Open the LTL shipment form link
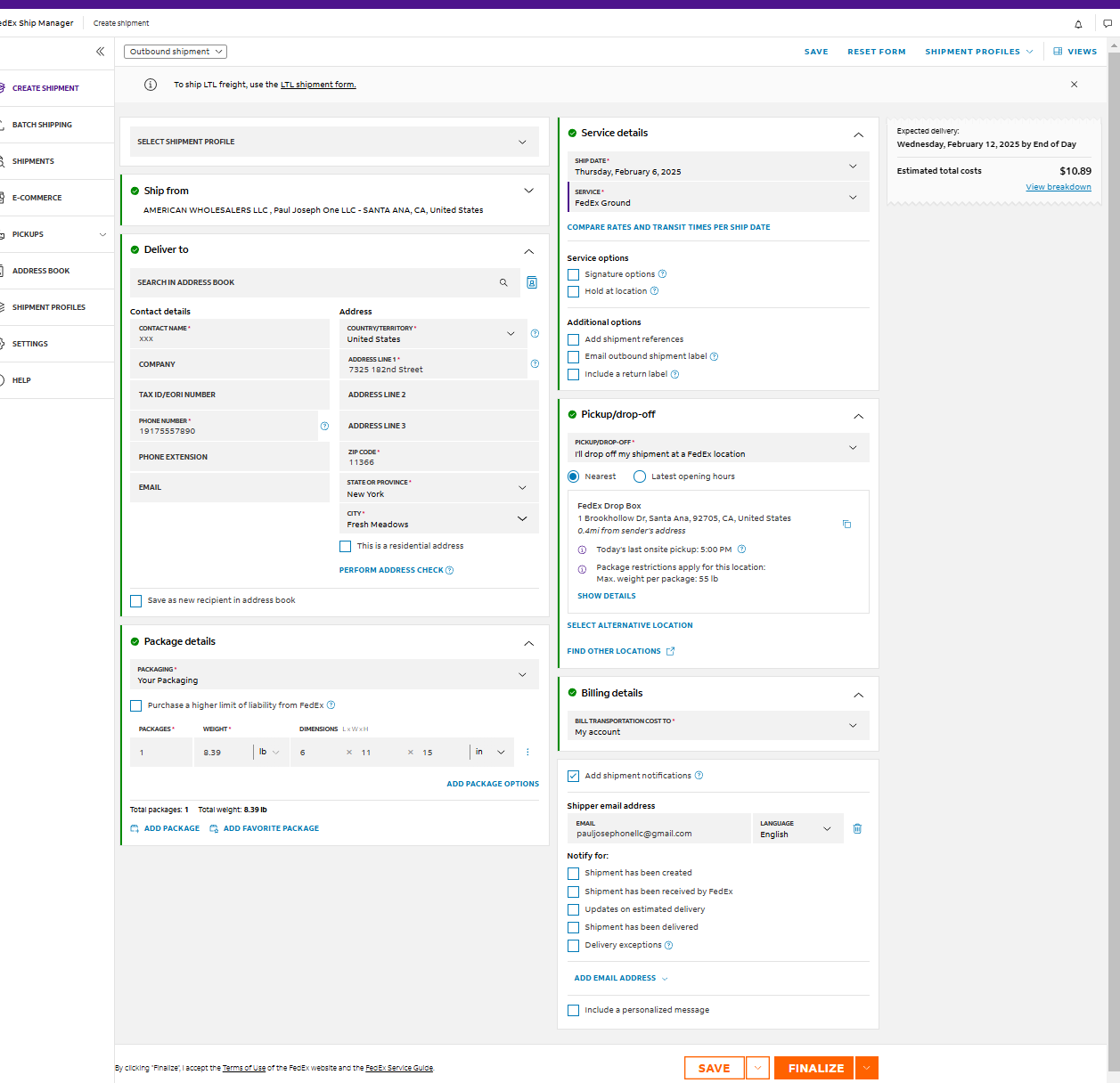This screenshot has width=1120, height=1083. click(318, 85)
